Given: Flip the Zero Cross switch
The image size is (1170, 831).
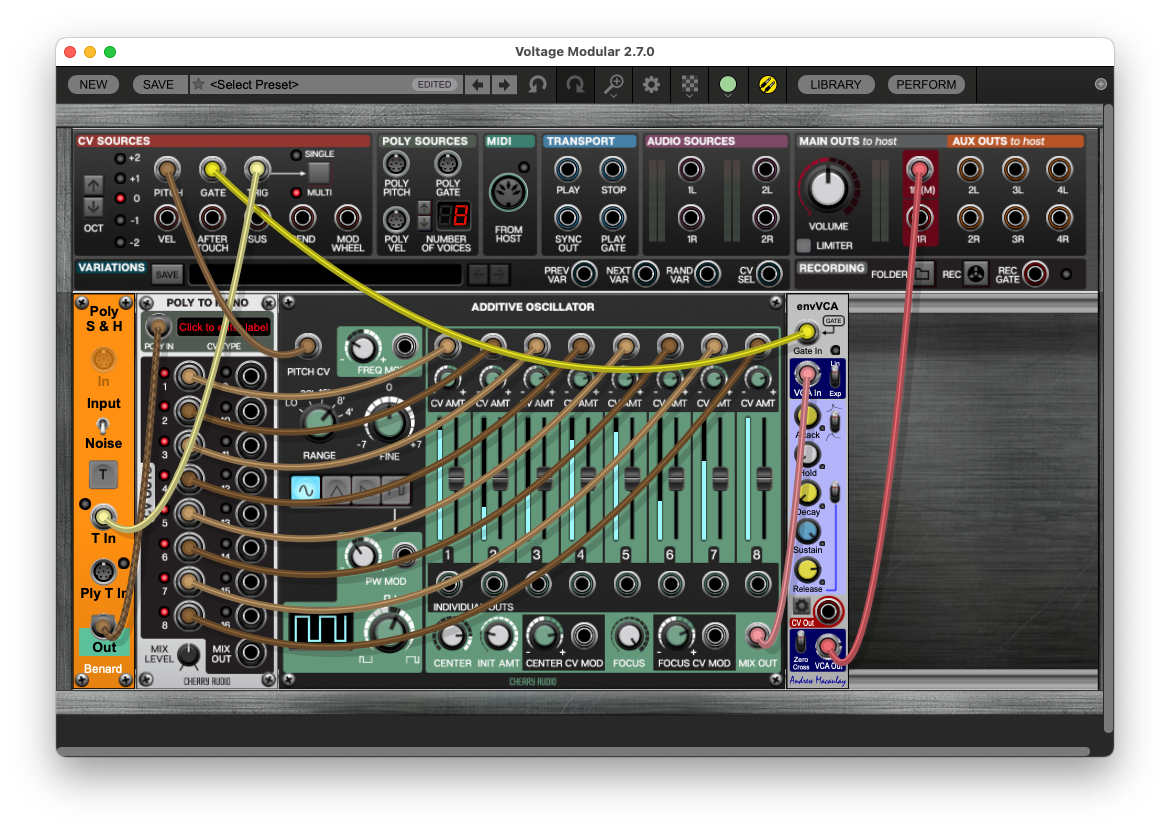Looking at the screenshot, I should click(x=801, y=642).
